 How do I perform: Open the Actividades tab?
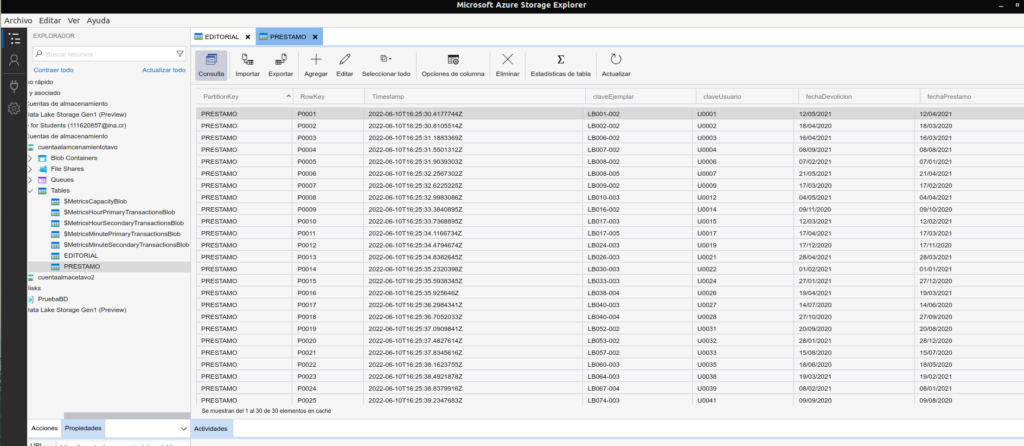point(211,428)
